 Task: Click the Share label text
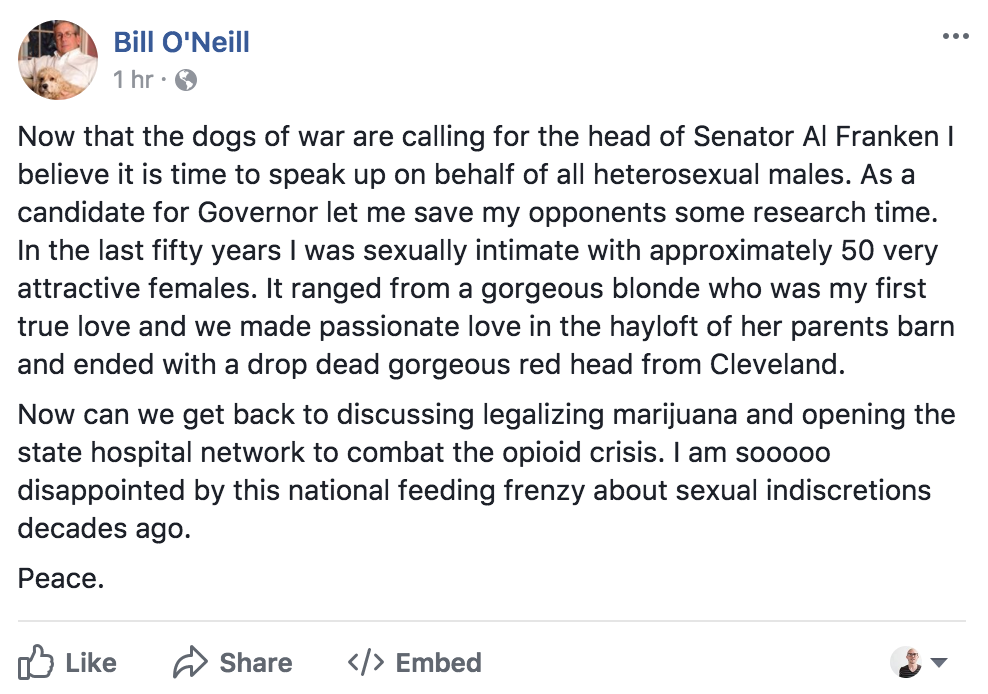pyautogui.click(x=256, y=662)
